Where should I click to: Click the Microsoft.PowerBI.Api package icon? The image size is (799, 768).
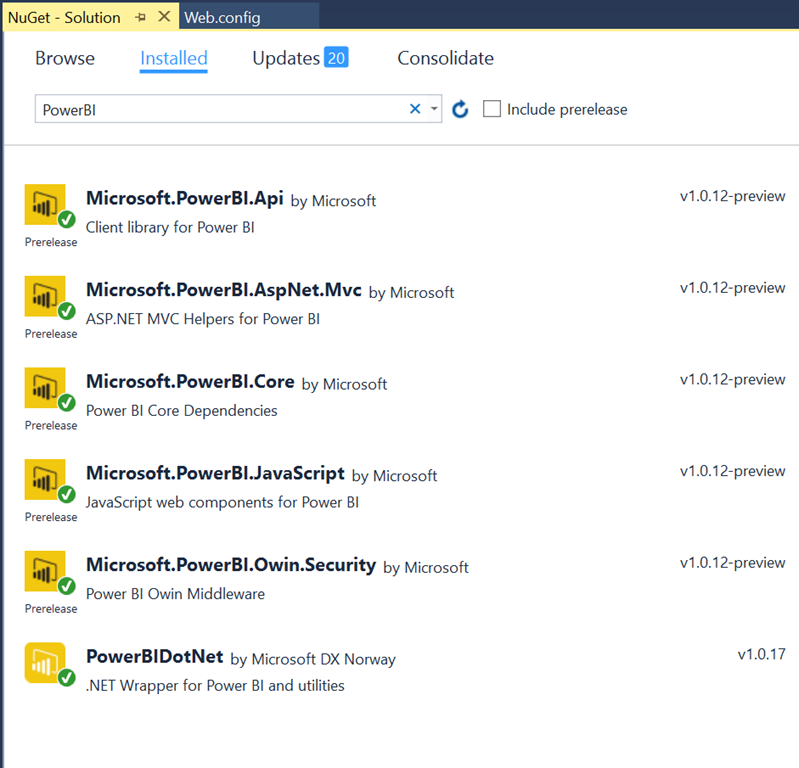pyautogui.click(x=45, y=204)
